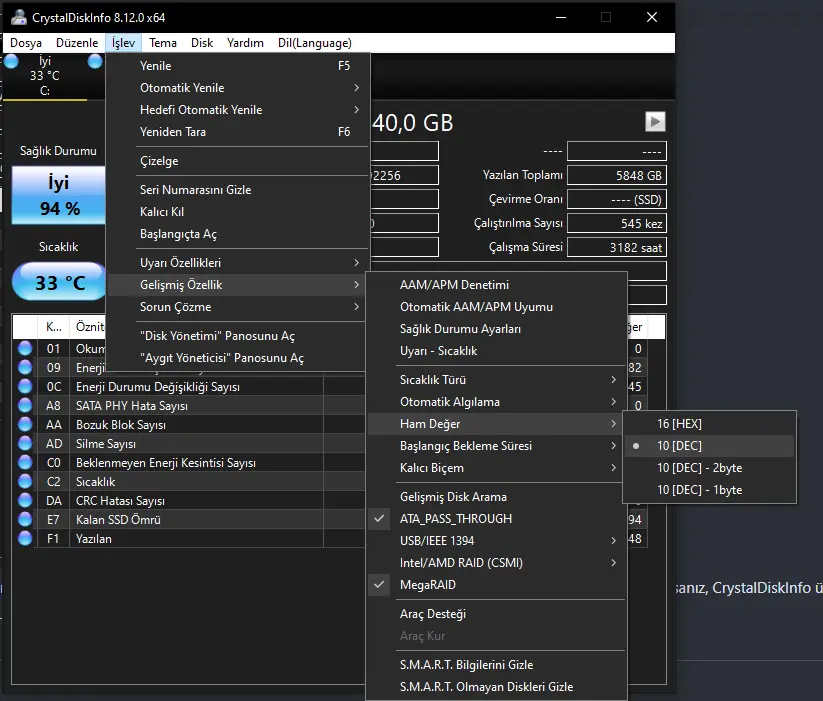Toggle the ATA_PASS_THROUGH checkmark option

click(x=497, y=518)
